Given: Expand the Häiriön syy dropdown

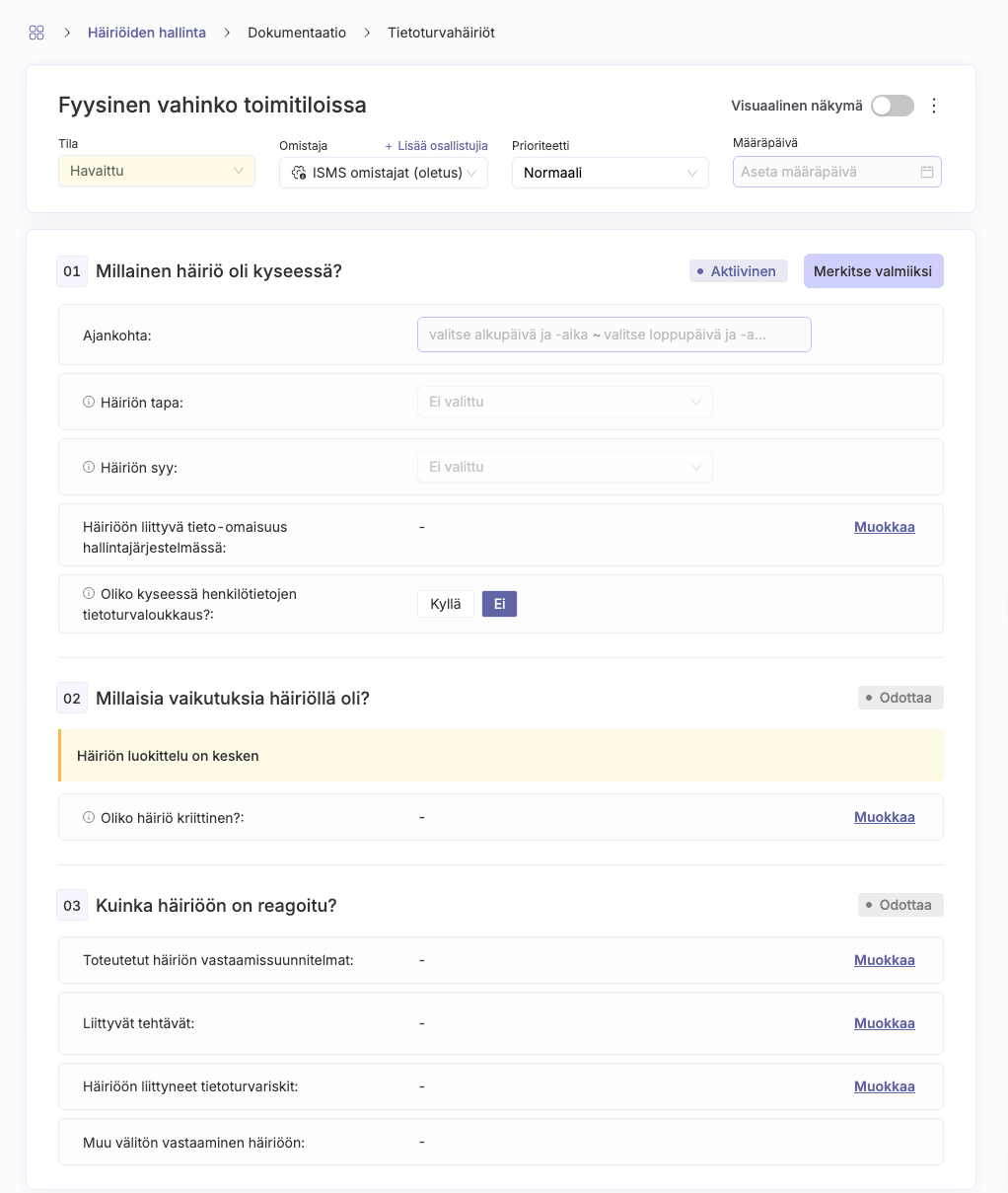Looking at the screenshot, I should click(565, 467).
